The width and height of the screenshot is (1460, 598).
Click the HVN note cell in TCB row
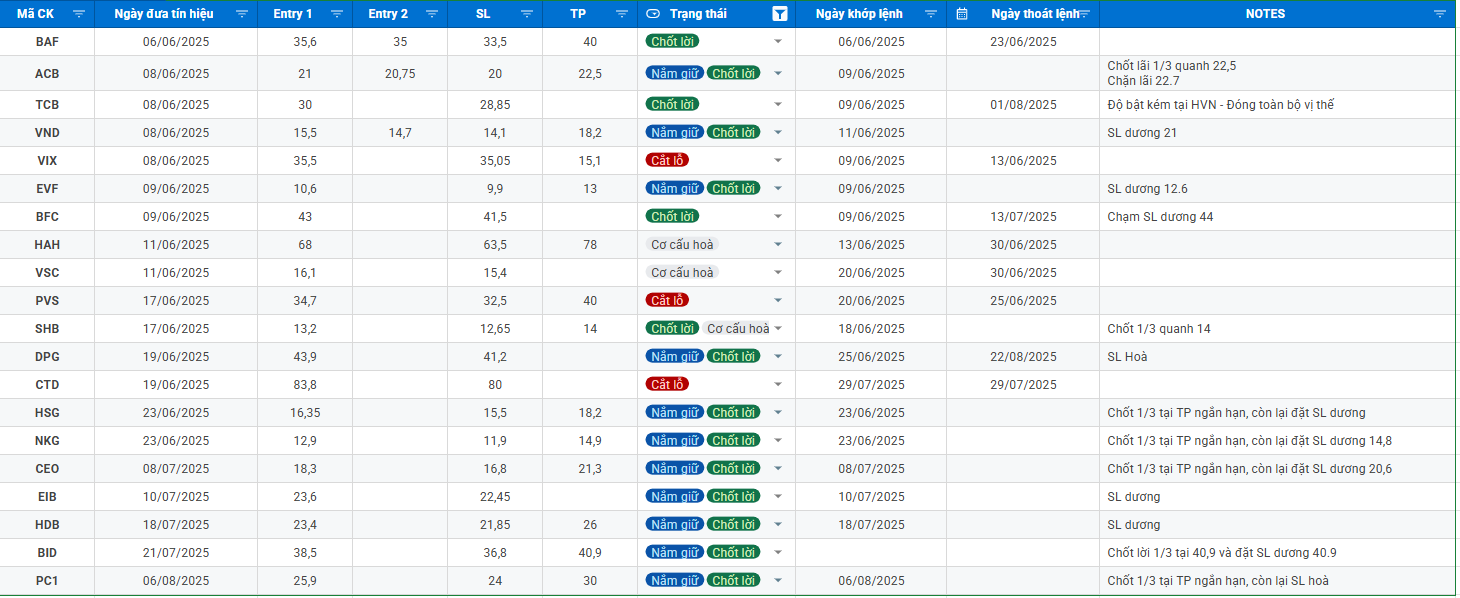(x=1220, y=105)
